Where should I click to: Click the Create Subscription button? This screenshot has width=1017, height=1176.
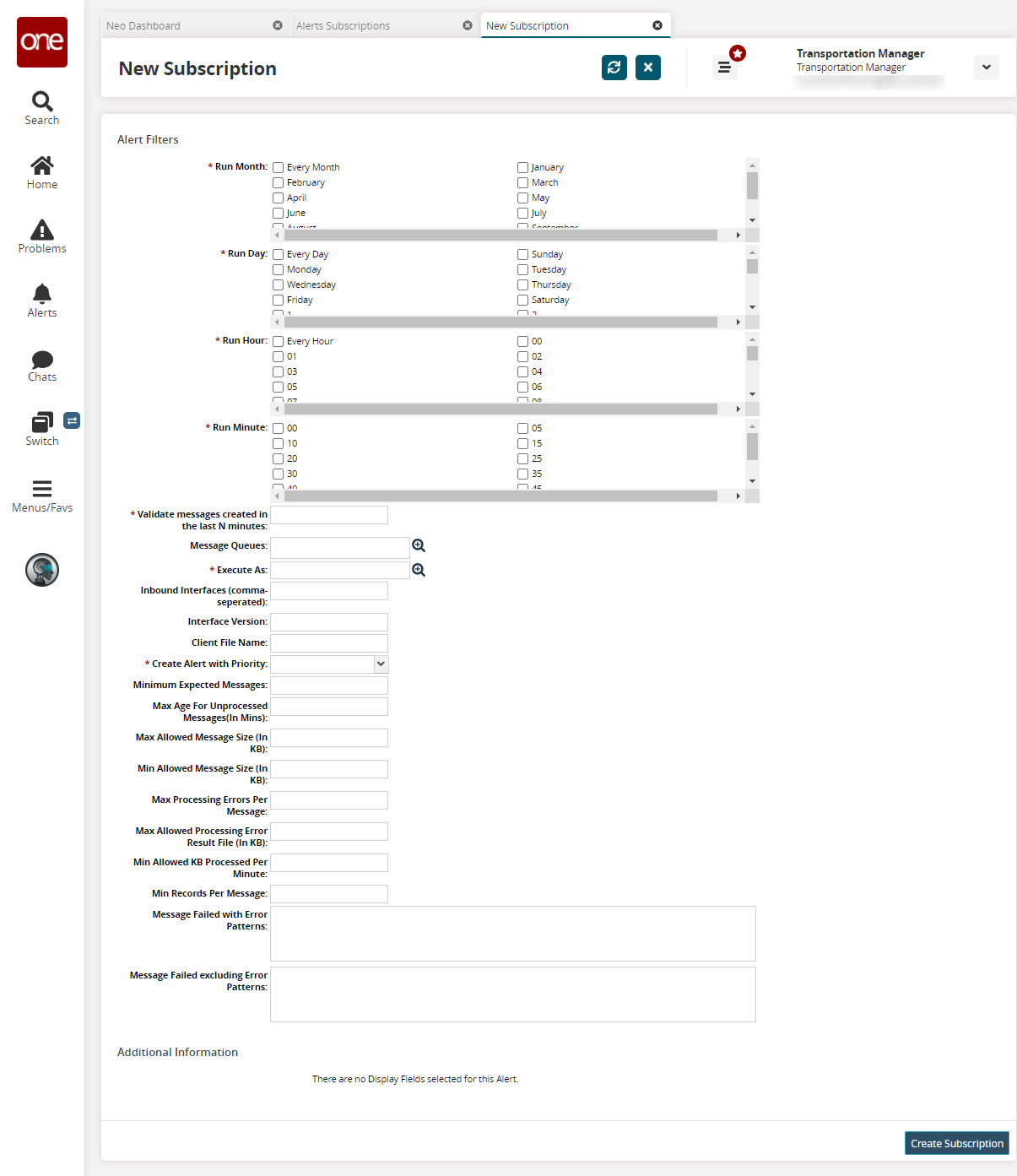(x=956, y=1144)
